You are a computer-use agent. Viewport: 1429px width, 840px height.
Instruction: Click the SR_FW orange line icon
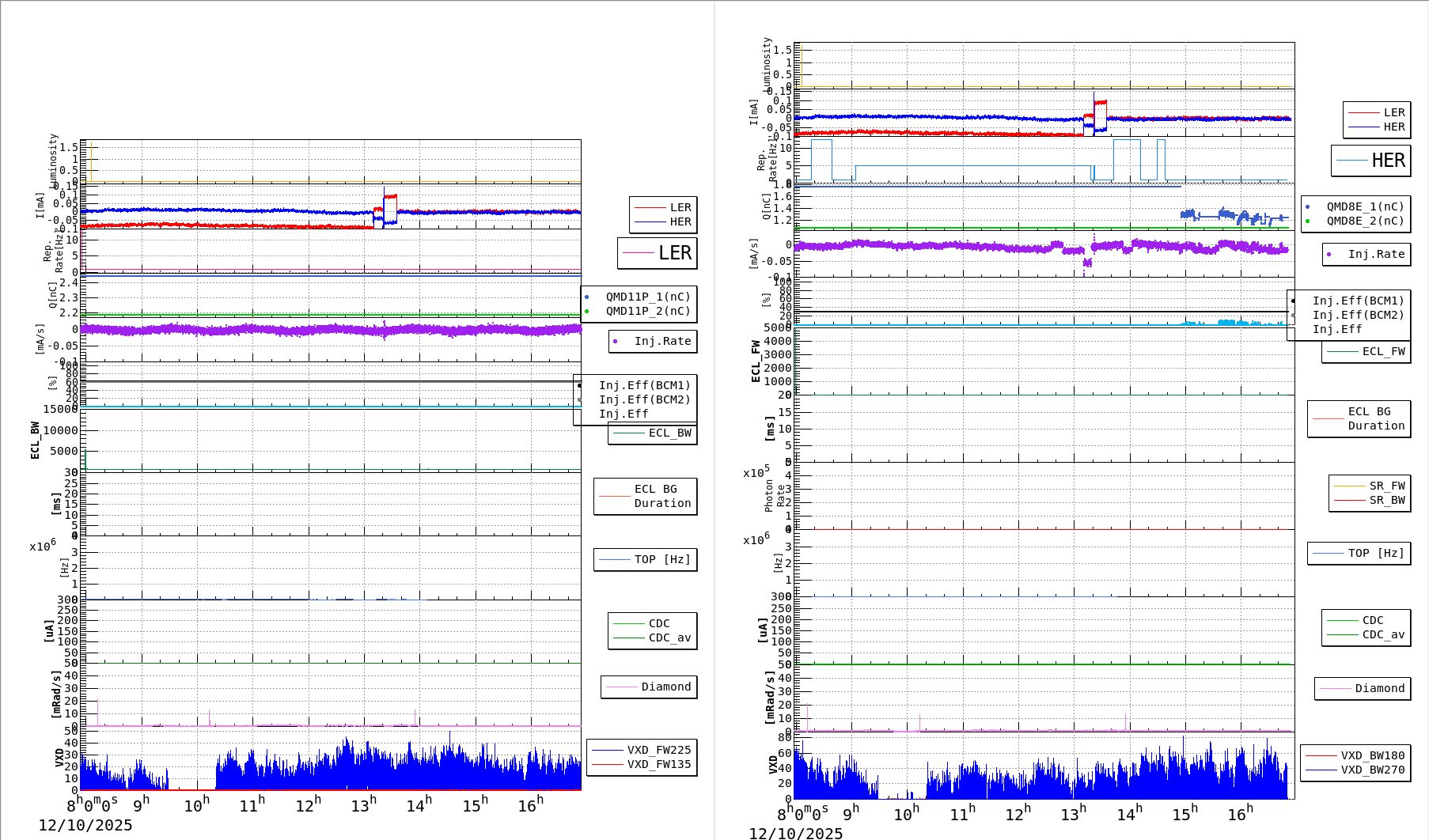coord(1351,486)
